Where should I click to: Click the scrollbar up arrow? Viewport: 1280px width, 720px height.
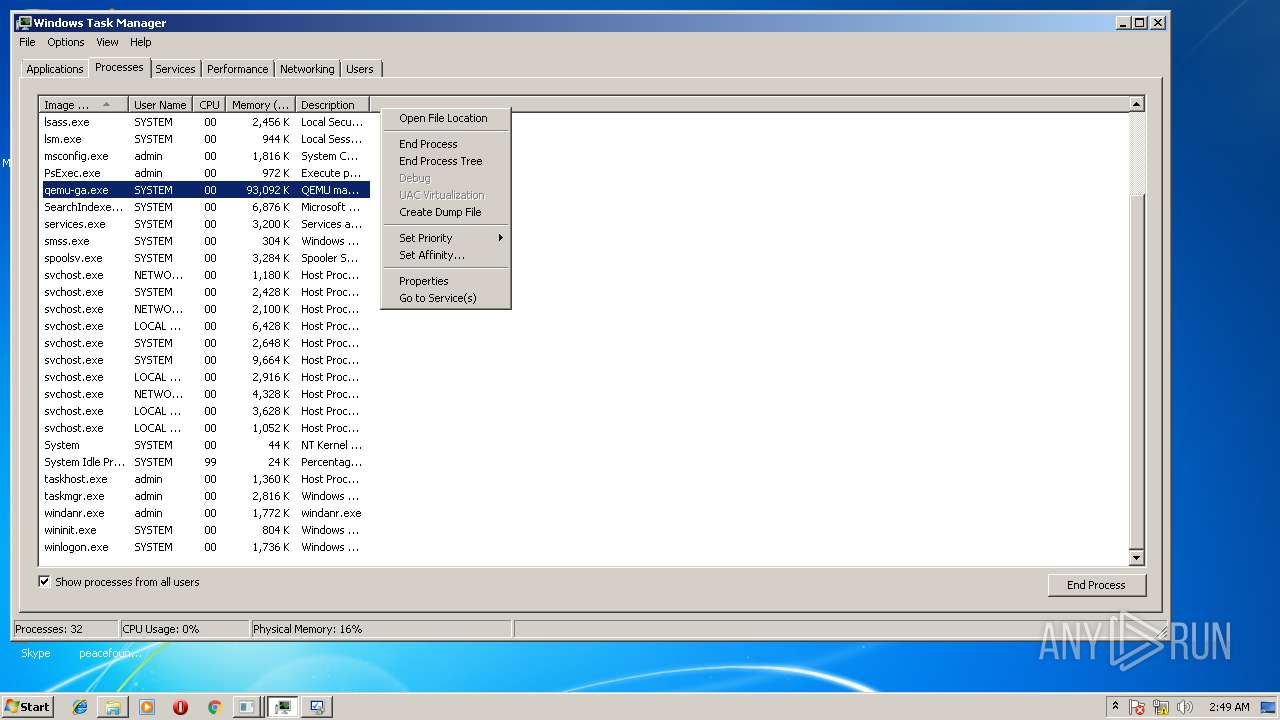click(1136, 104)
